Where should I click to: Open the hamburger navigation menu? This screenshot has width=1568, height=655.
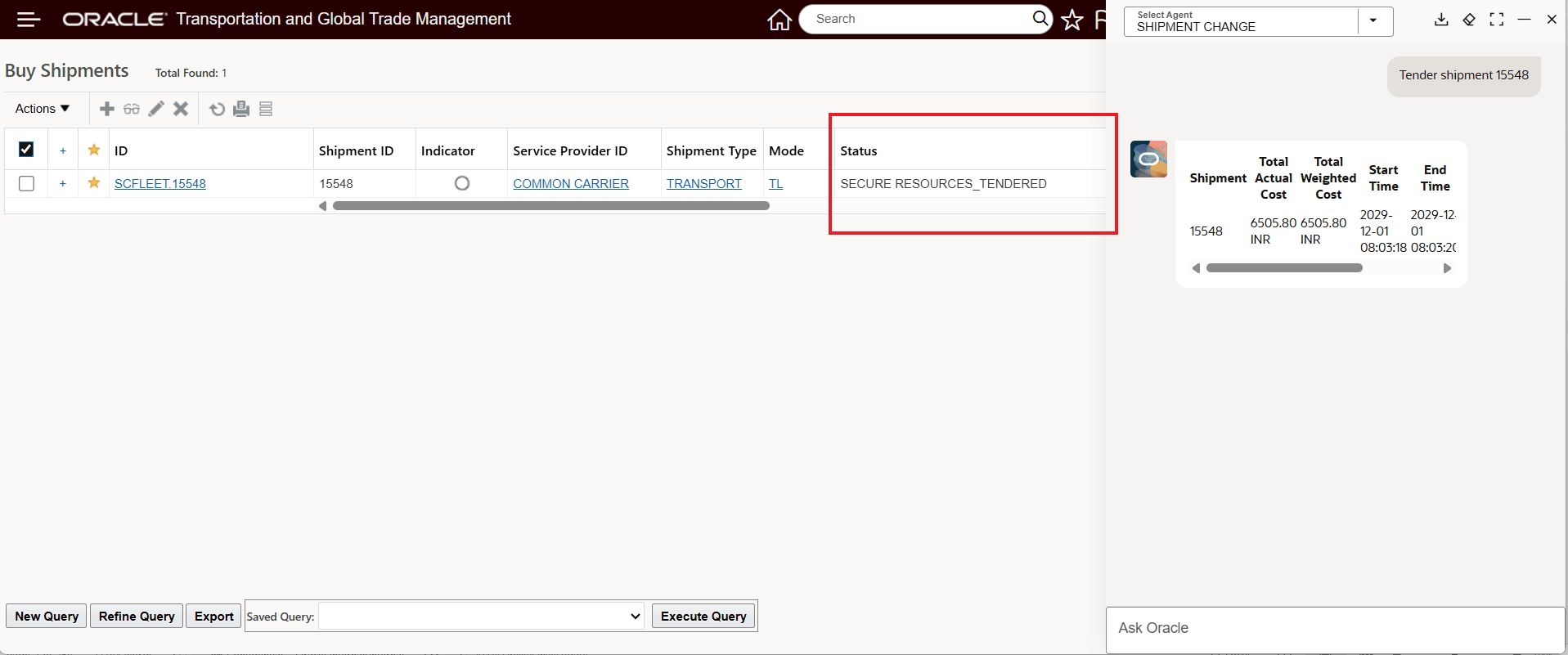pos(29,19)
